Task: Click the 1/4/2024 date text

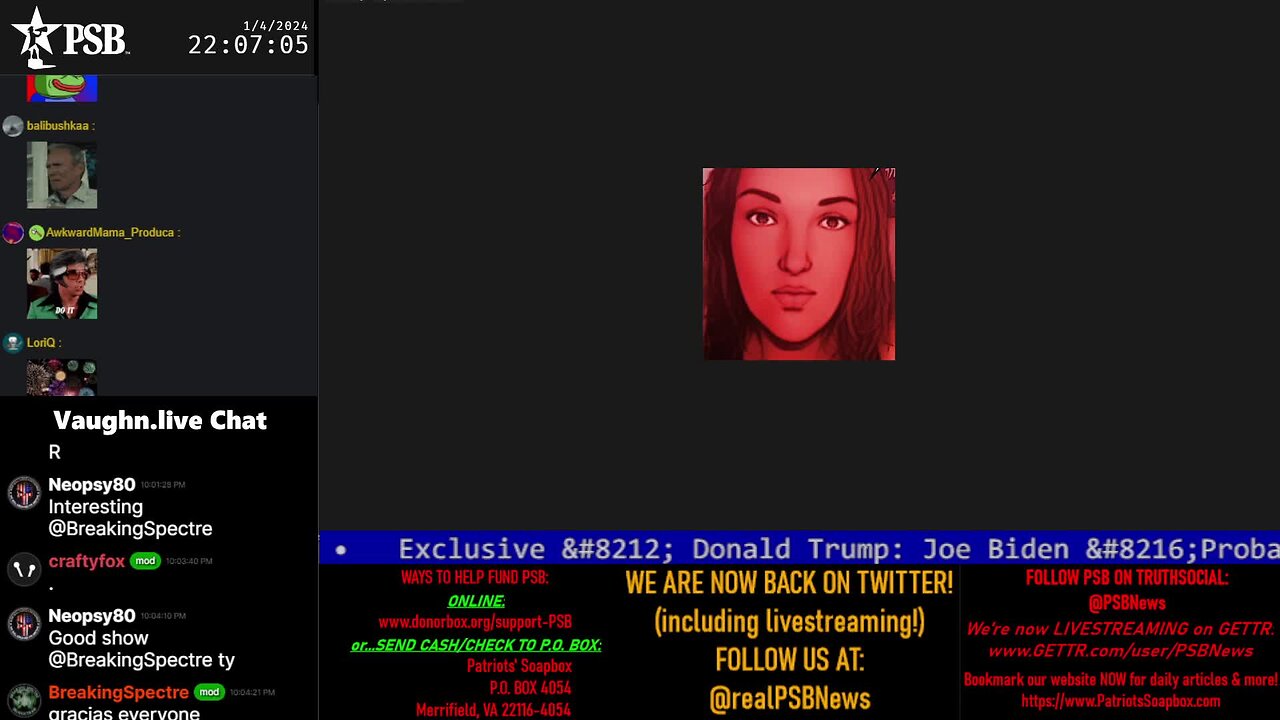Action: pyautogui.click(x=276, y=25)
